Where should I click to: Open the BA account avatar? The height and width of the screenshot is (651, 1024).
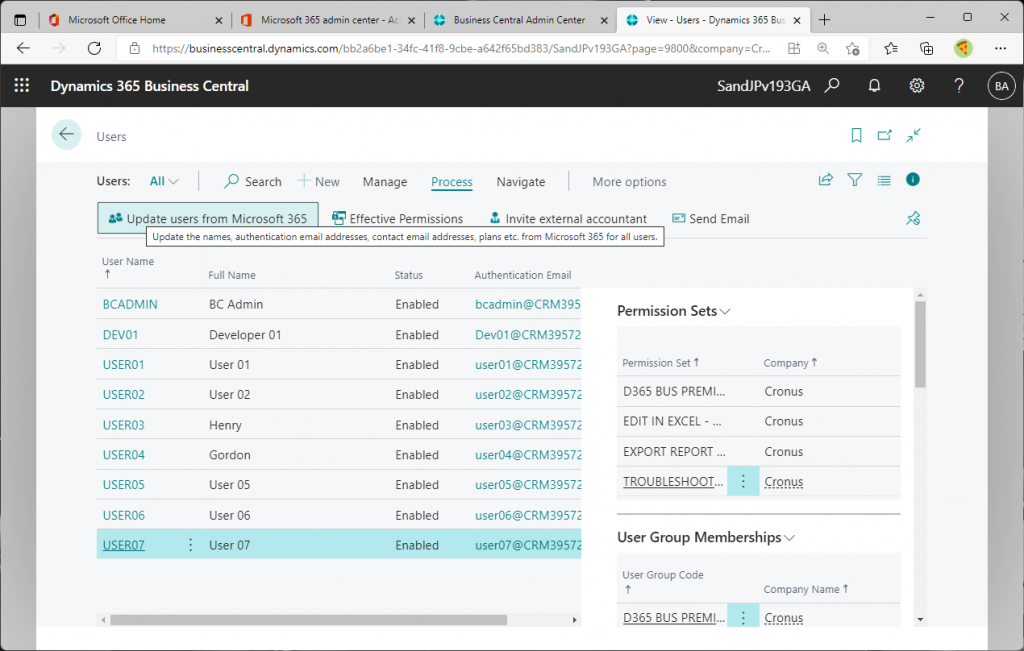(x=1001, y=86)
